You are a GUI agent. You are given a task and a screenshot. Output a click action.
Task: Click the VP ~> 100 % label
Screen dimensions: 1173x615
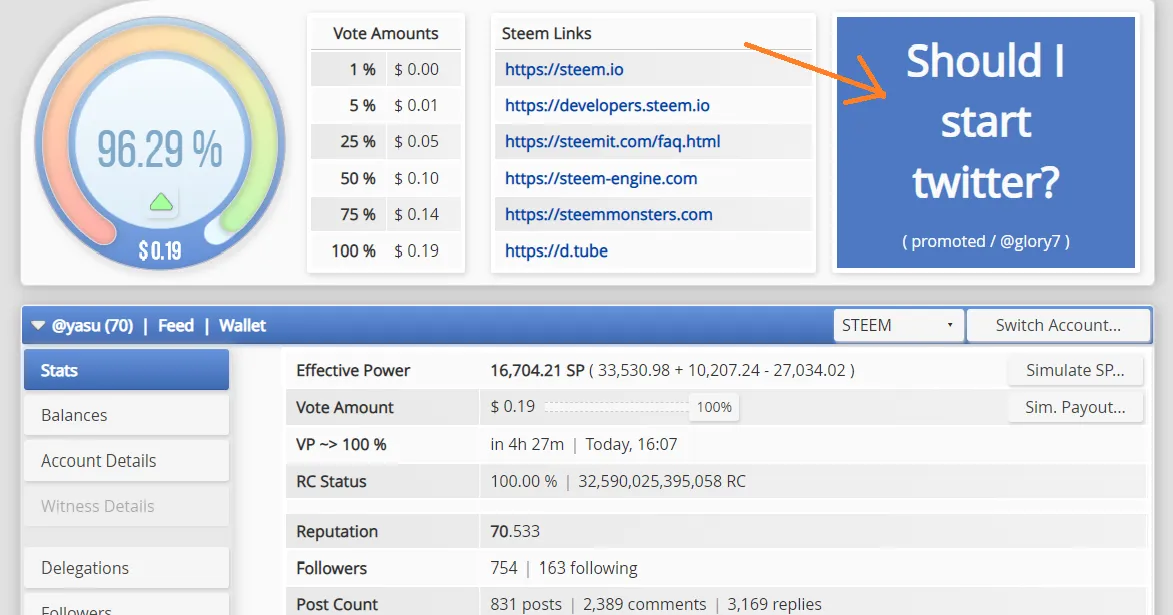341,444
